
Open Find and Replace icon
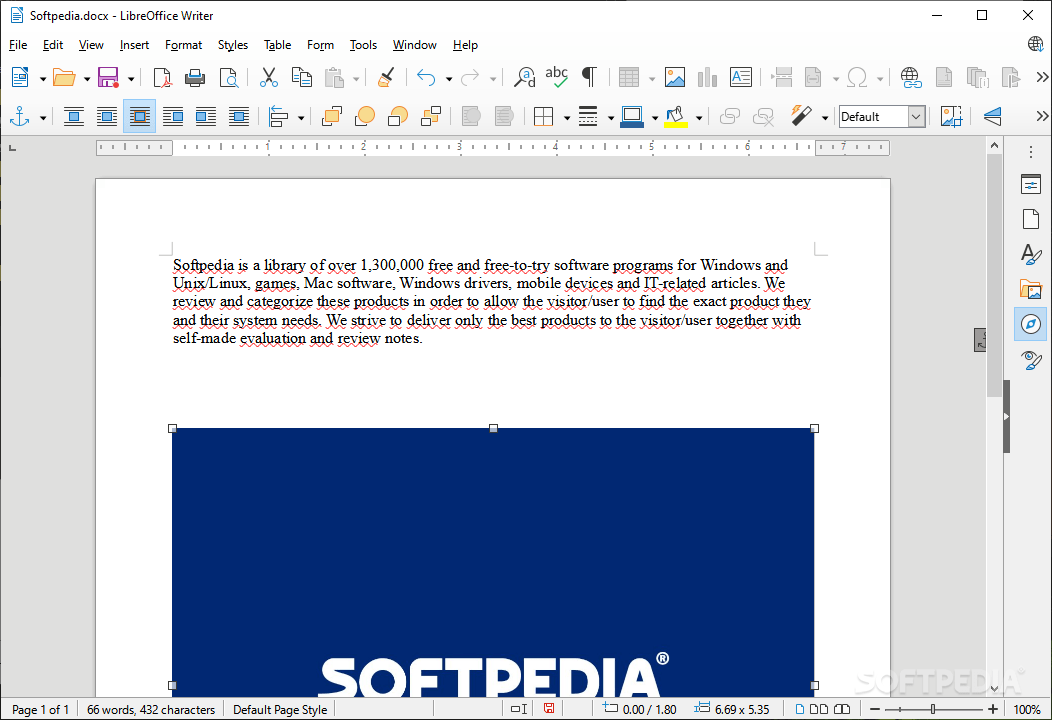[x=524, y=77]
